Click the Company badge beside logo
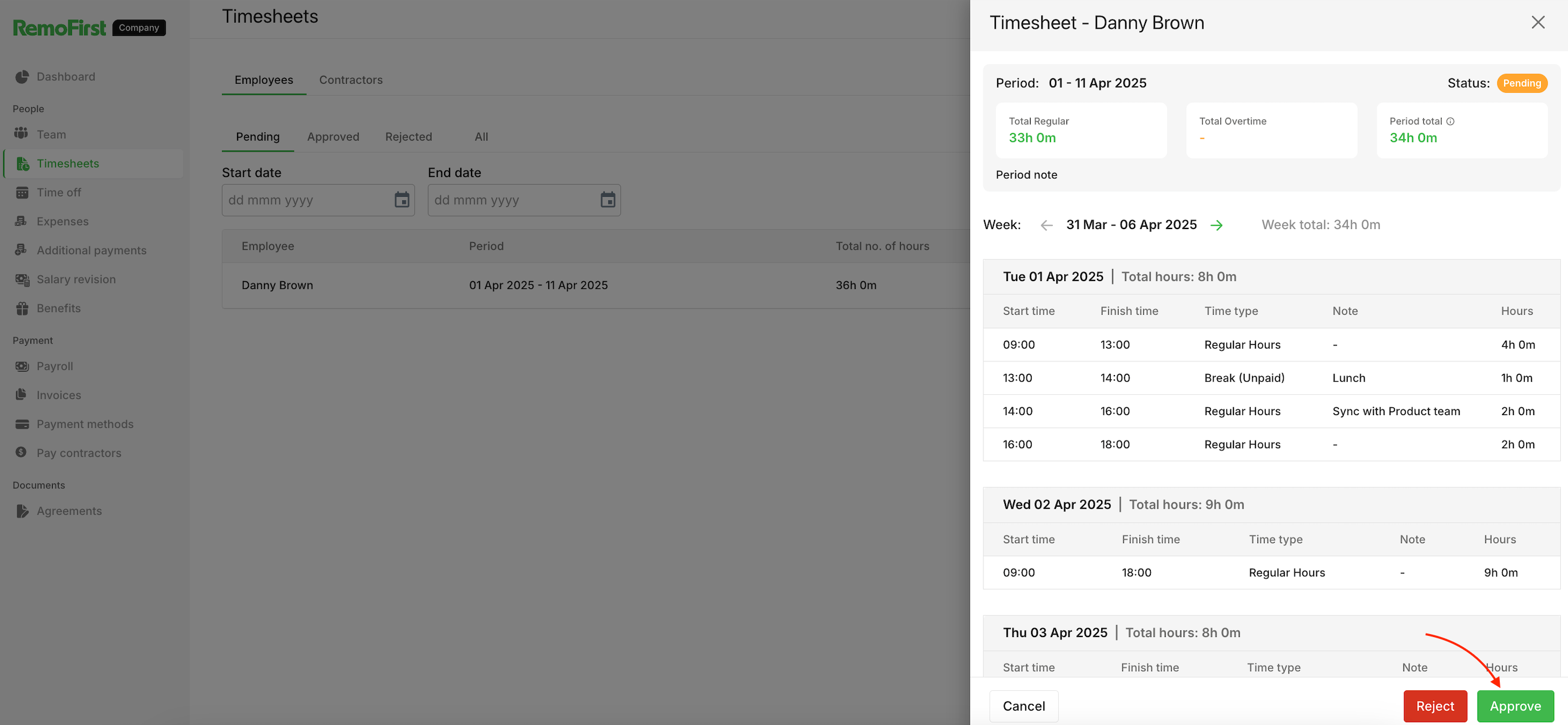This screenshot has width=1568, height=725. pos(139,28)
